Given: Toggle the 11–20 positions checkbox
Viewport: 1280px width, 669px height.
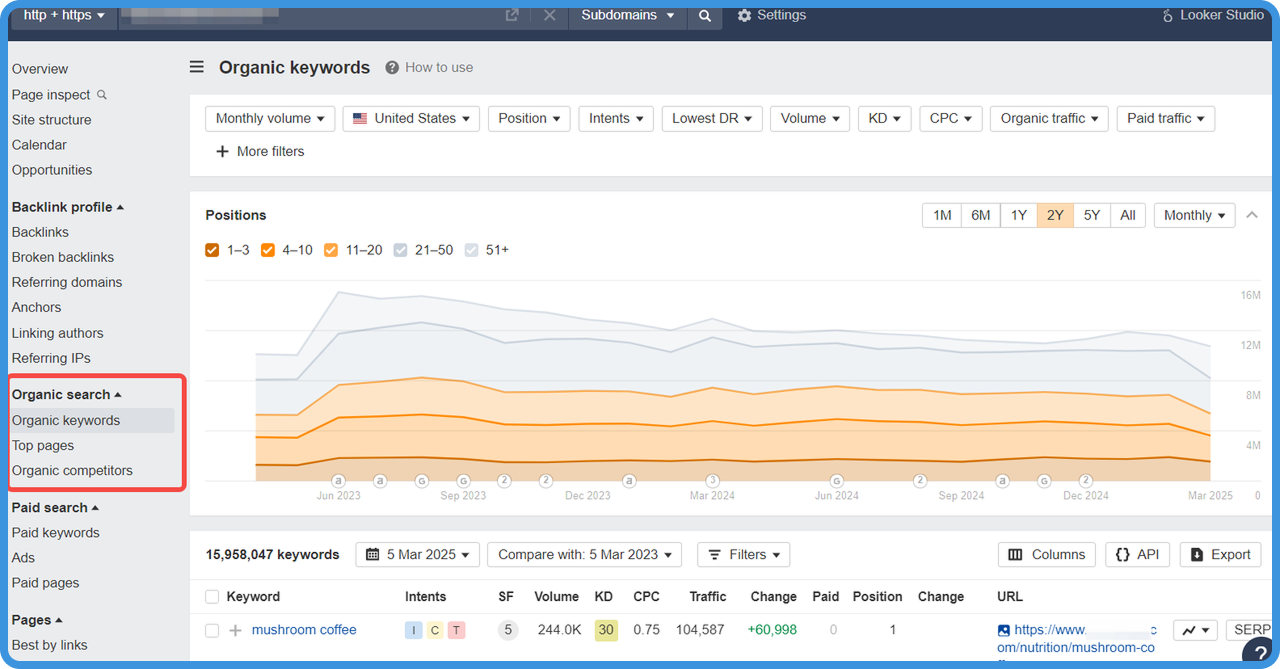Looking at the screenshot, I should click(x=331, y=250).
